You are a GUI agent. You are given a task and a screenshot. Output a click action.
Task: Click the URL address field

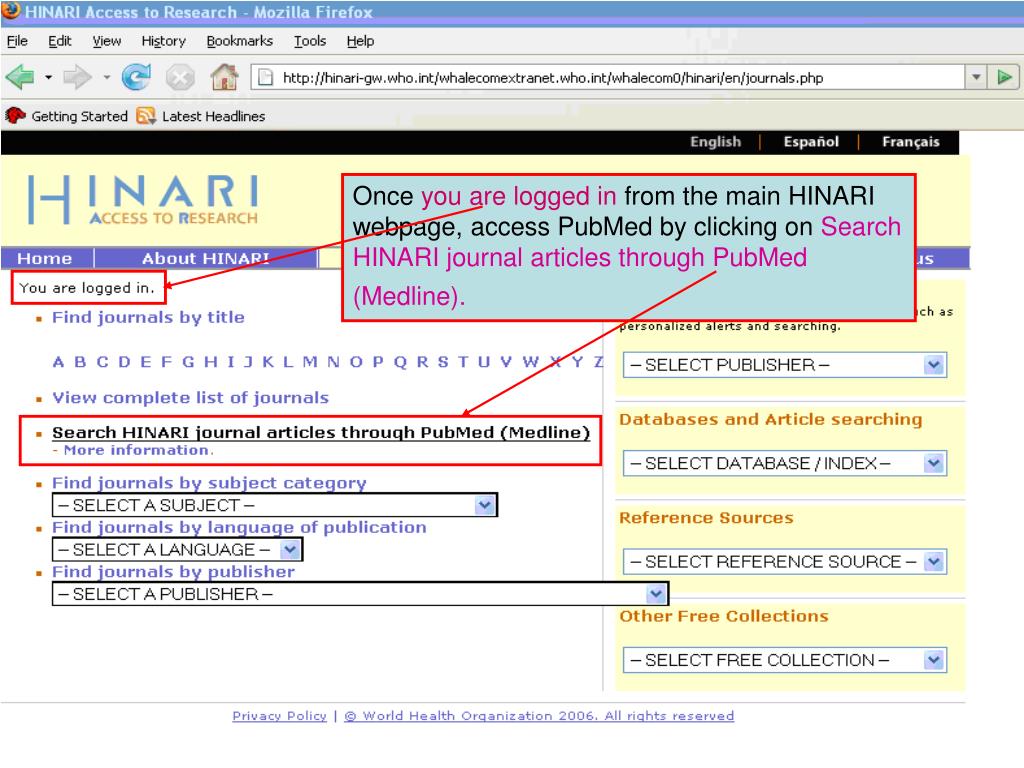tap(607, 78)
